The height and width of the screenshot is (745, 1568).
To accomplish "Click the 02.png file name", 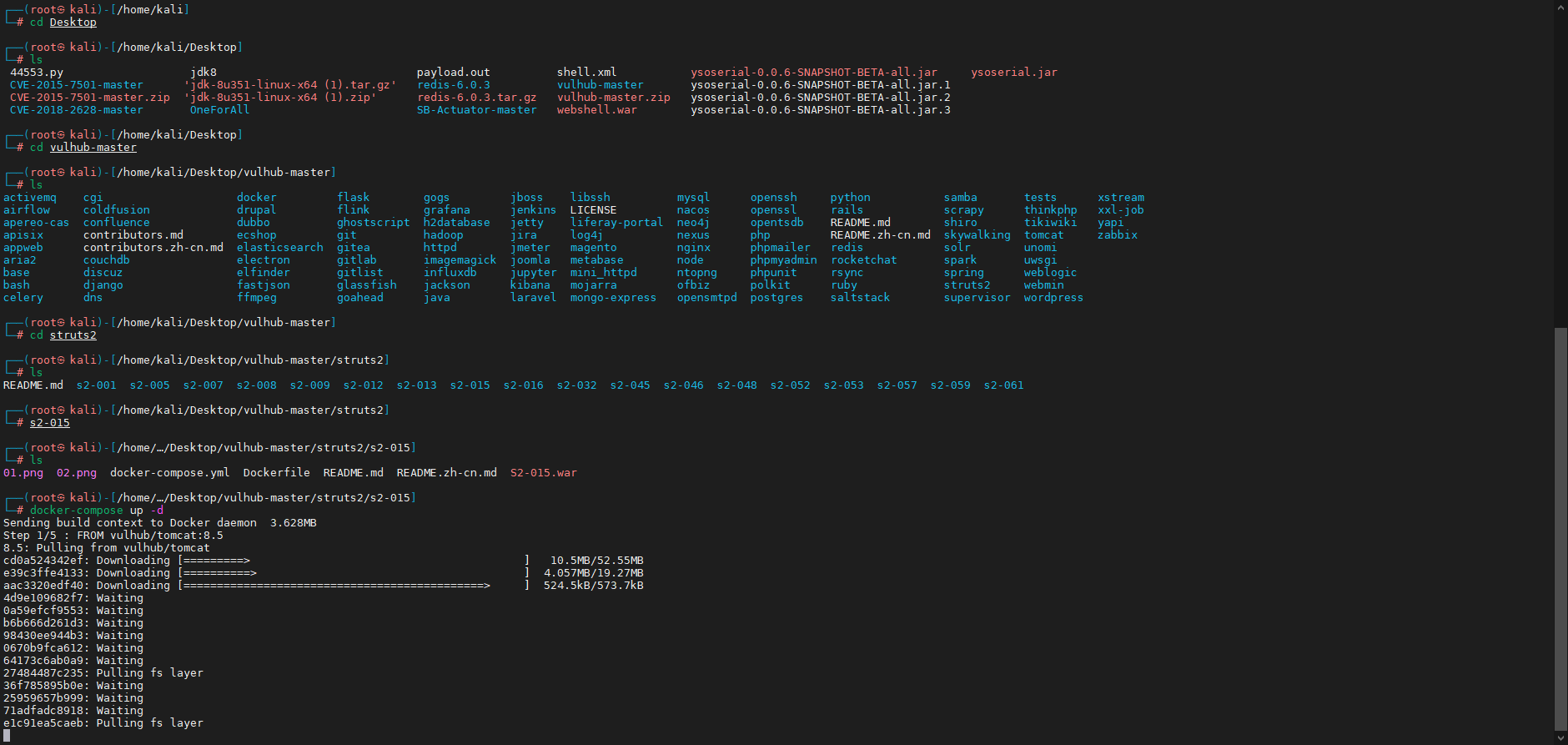I will click(77, 473).
